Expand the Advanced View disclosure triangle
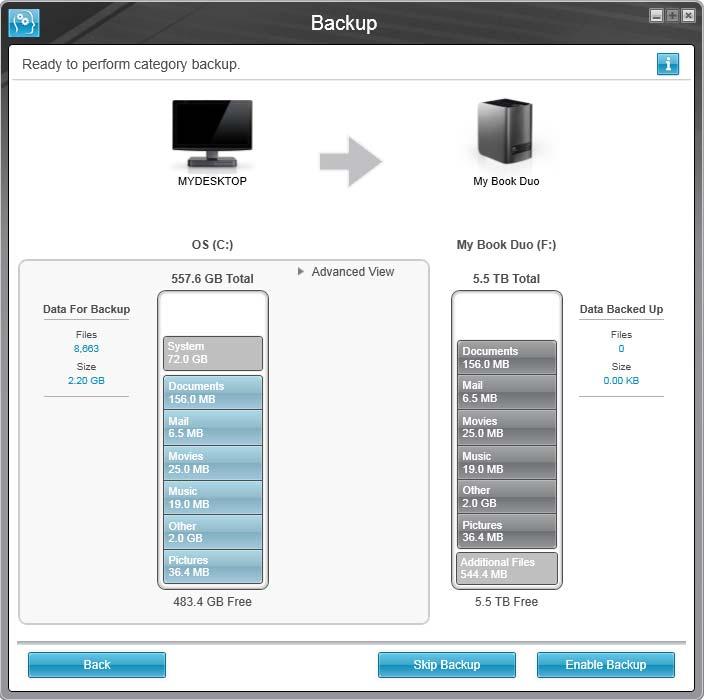This screenshot has height=700, width=704. 301,271
